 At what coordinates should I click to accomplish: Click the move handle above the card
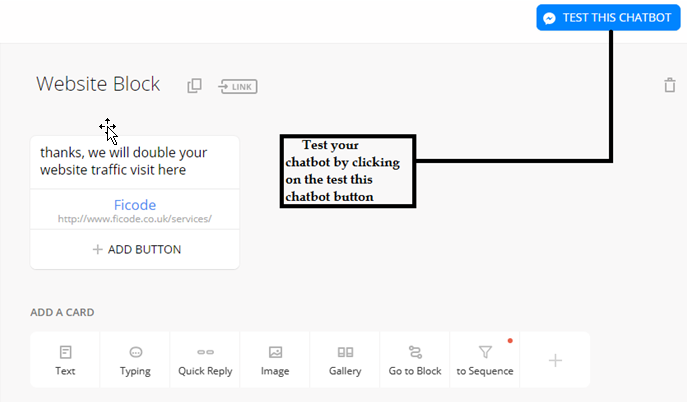(107, 127)
